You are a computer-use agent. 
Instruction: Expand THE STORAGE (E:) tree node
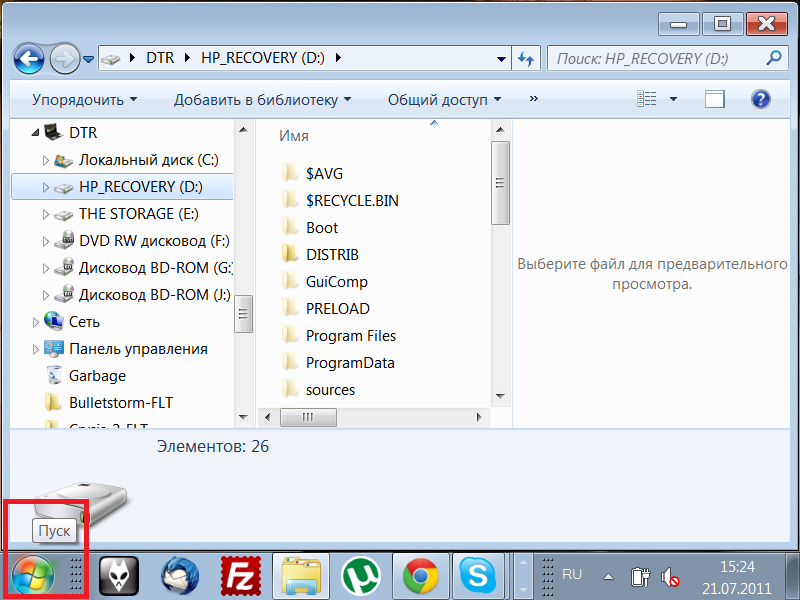tap(45, 214)
